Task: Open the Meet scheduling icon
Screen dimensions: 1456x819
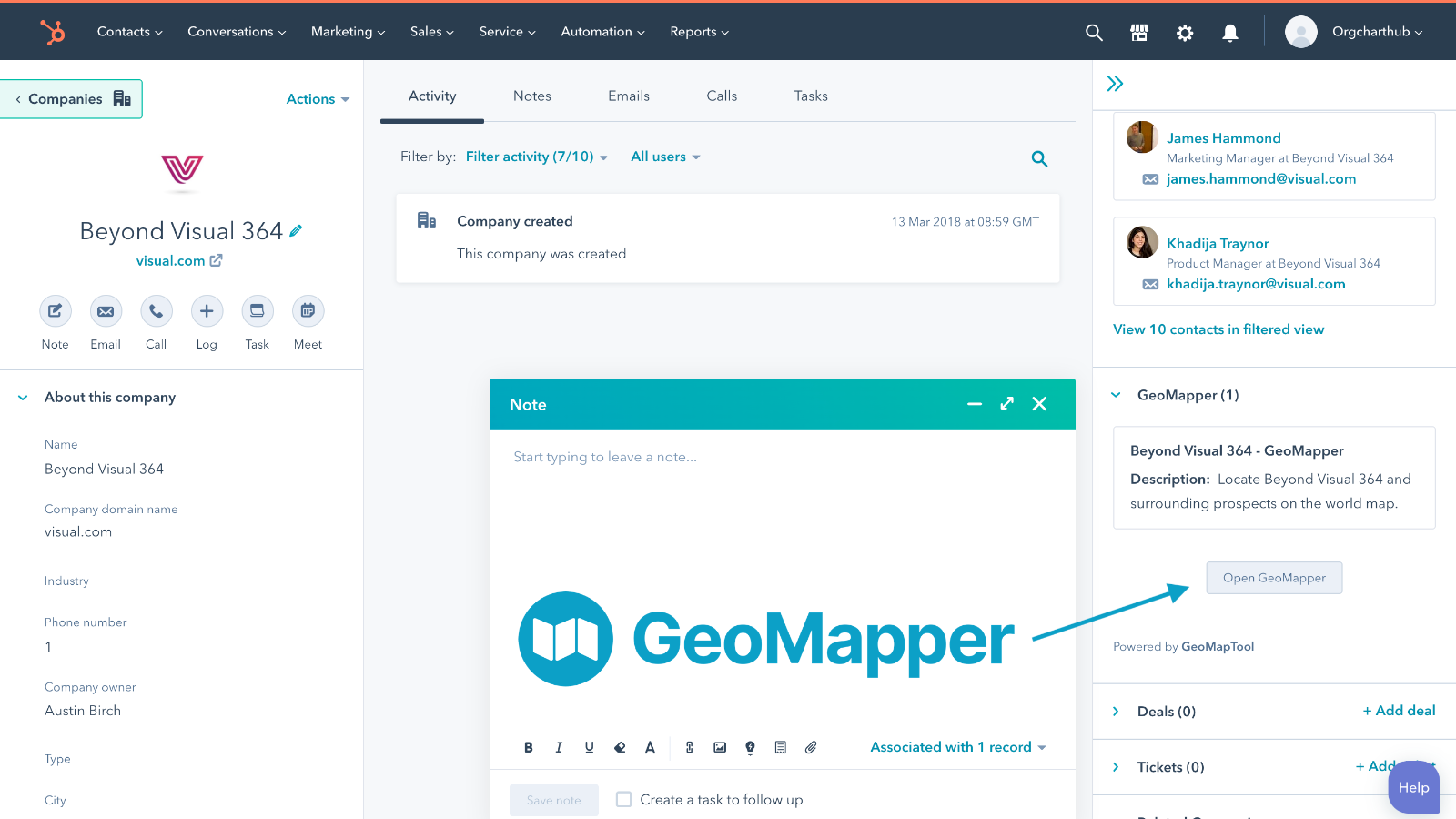Action: [x=308, y=310]
